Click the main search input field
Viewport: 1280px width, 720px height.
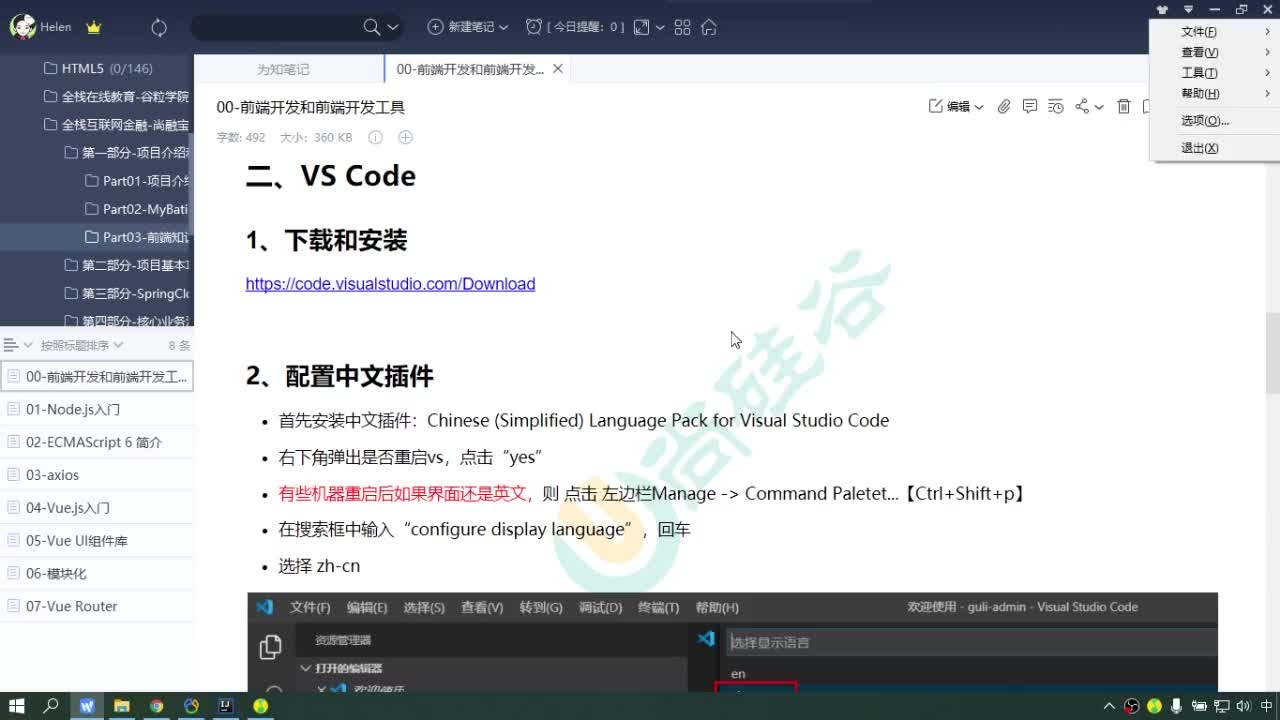pyautogui.click(x=278, y=27)
